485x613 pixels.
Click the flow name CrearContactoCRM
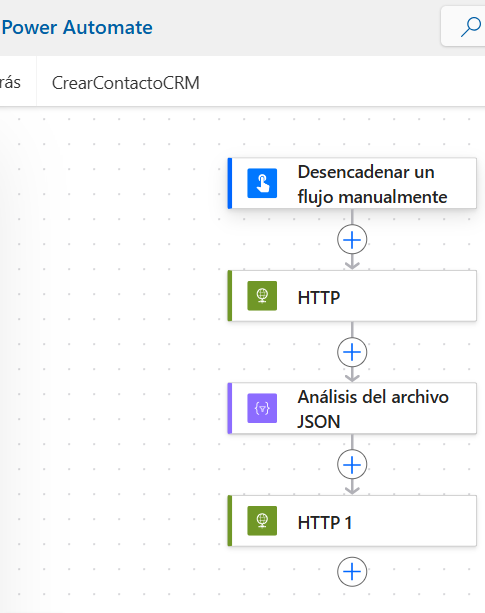click(x=126, y=83)
